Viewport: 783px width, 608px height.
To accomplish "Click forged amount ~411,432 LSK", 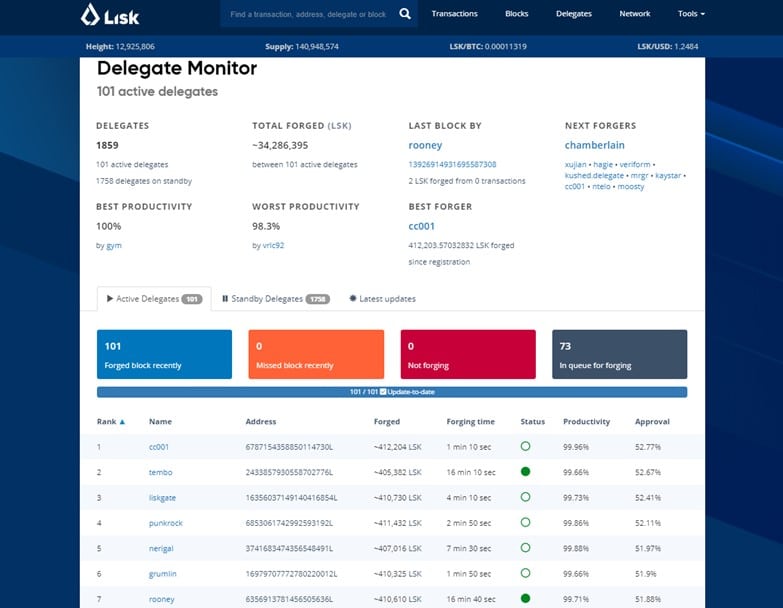I will tap(397, 523).
